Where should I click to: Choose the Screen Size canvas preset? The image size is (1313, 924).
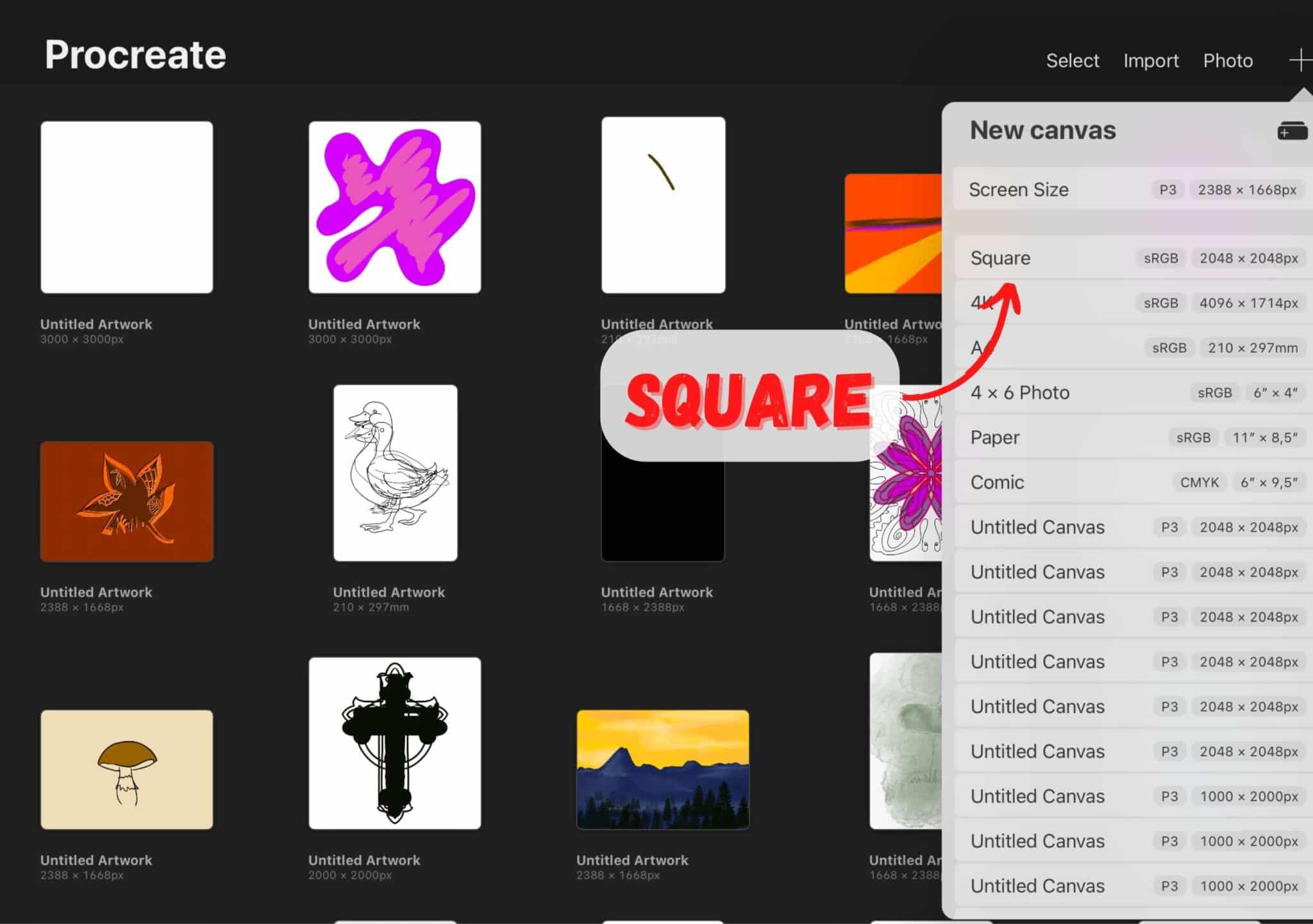click(1133, 189)
